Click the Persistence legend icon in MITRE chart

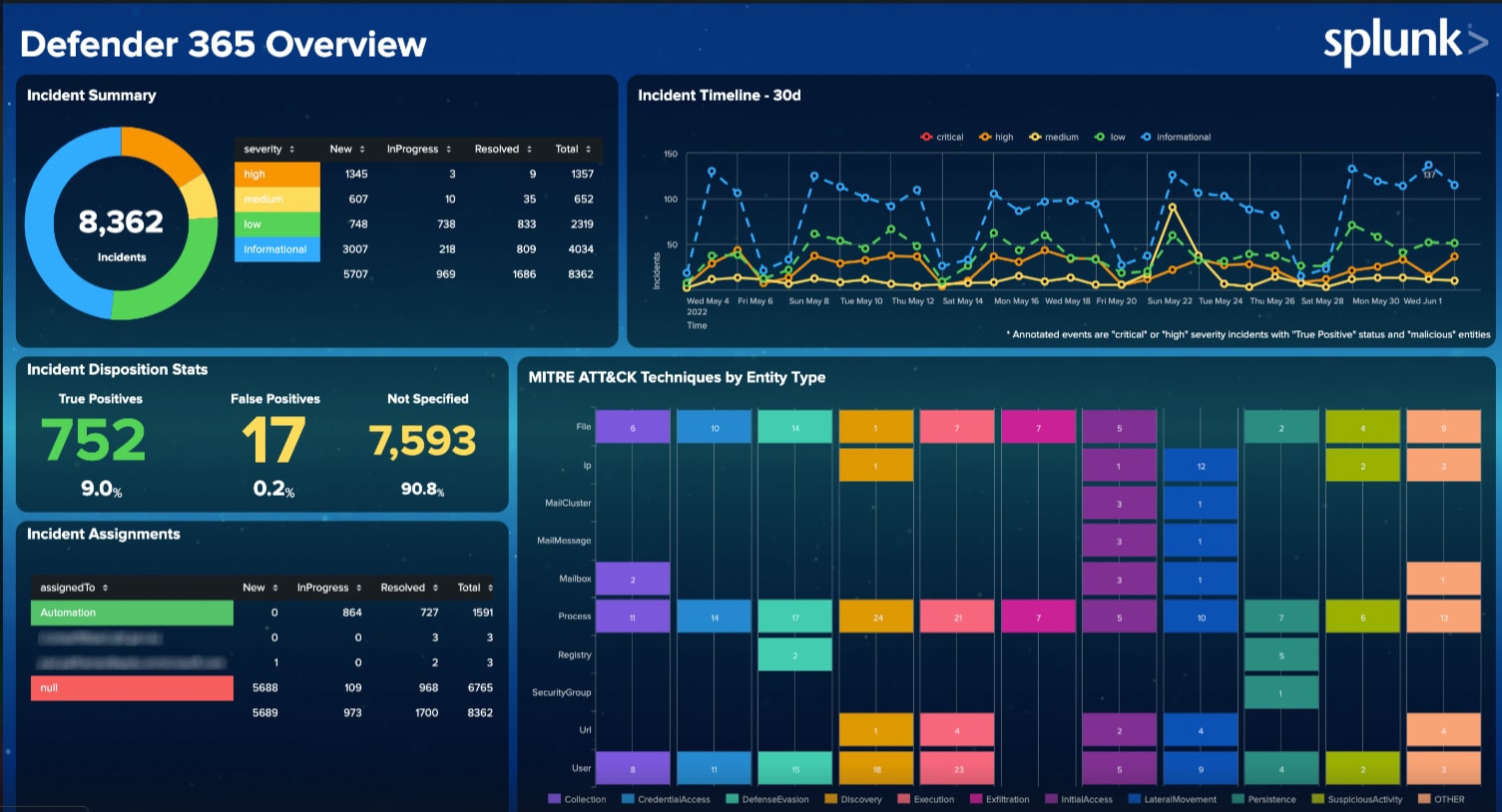(x=1239, y=799)
